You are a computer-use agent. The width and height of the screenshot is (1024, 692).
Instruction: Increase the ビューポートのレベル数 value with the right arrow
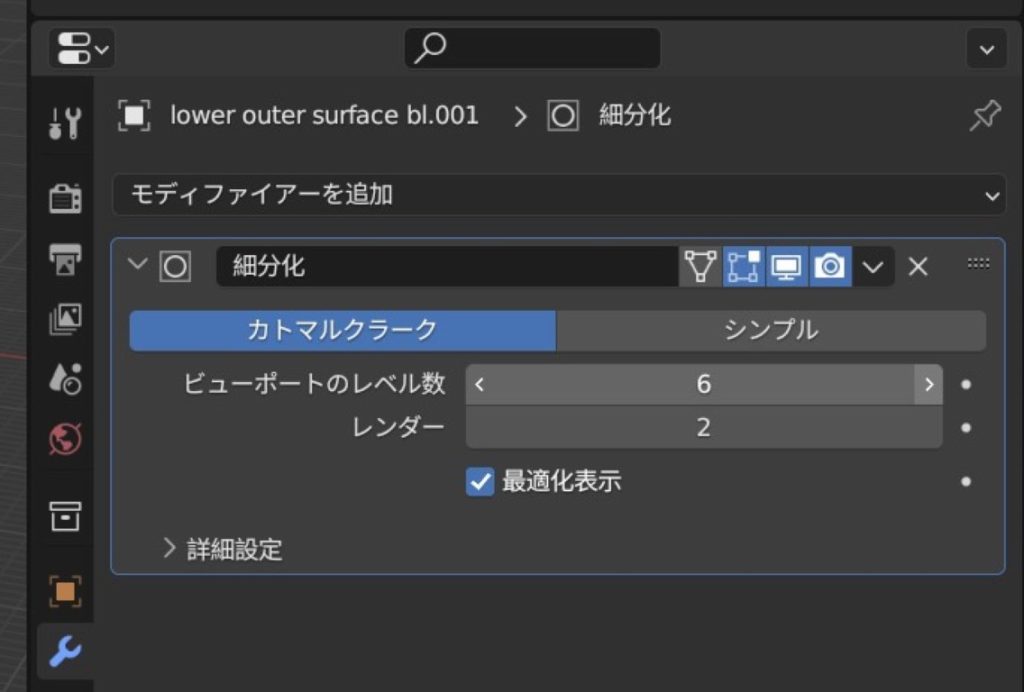click(x=928, y=385)
